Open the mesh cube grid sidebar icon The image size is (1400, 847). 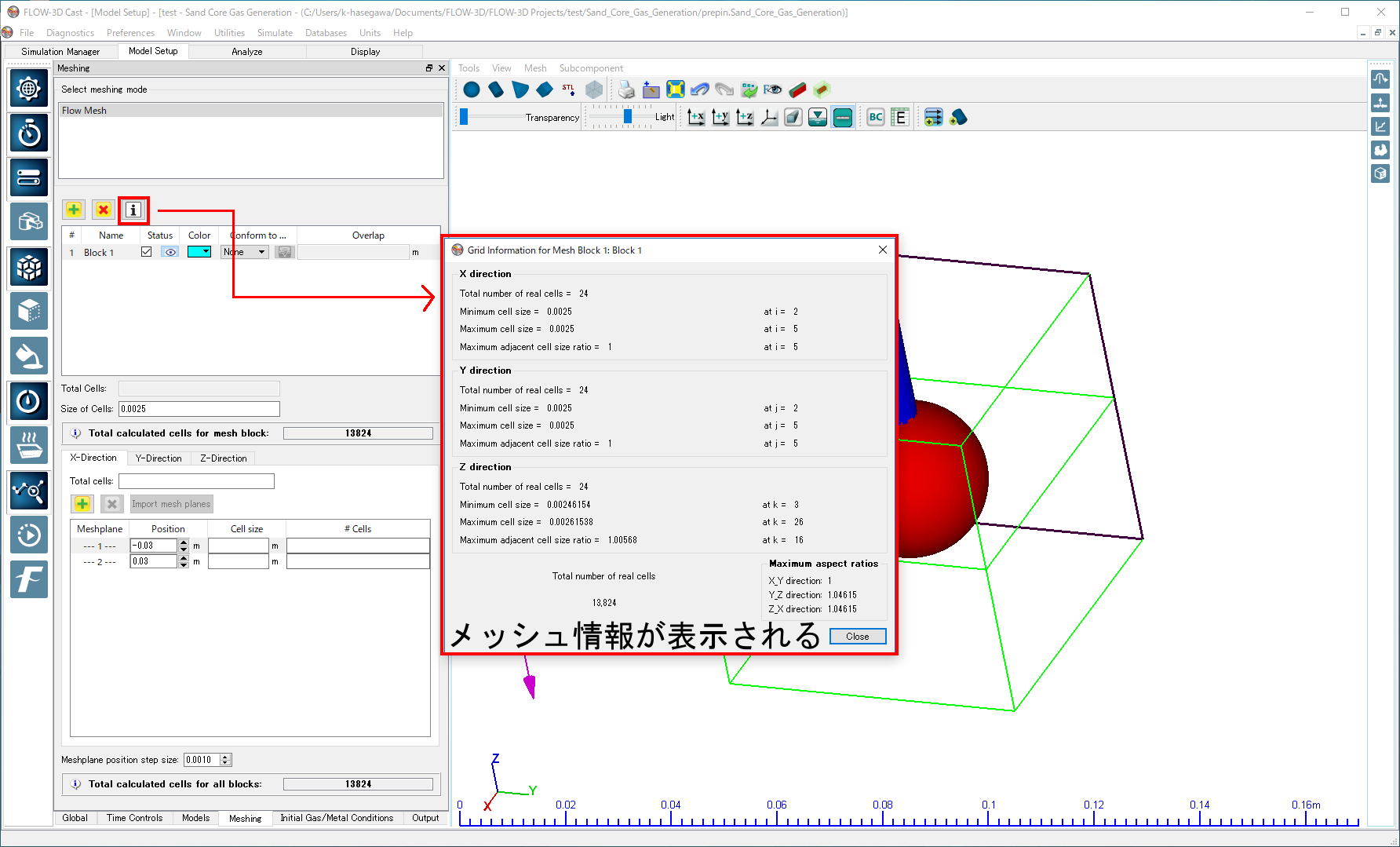(29, 268)
